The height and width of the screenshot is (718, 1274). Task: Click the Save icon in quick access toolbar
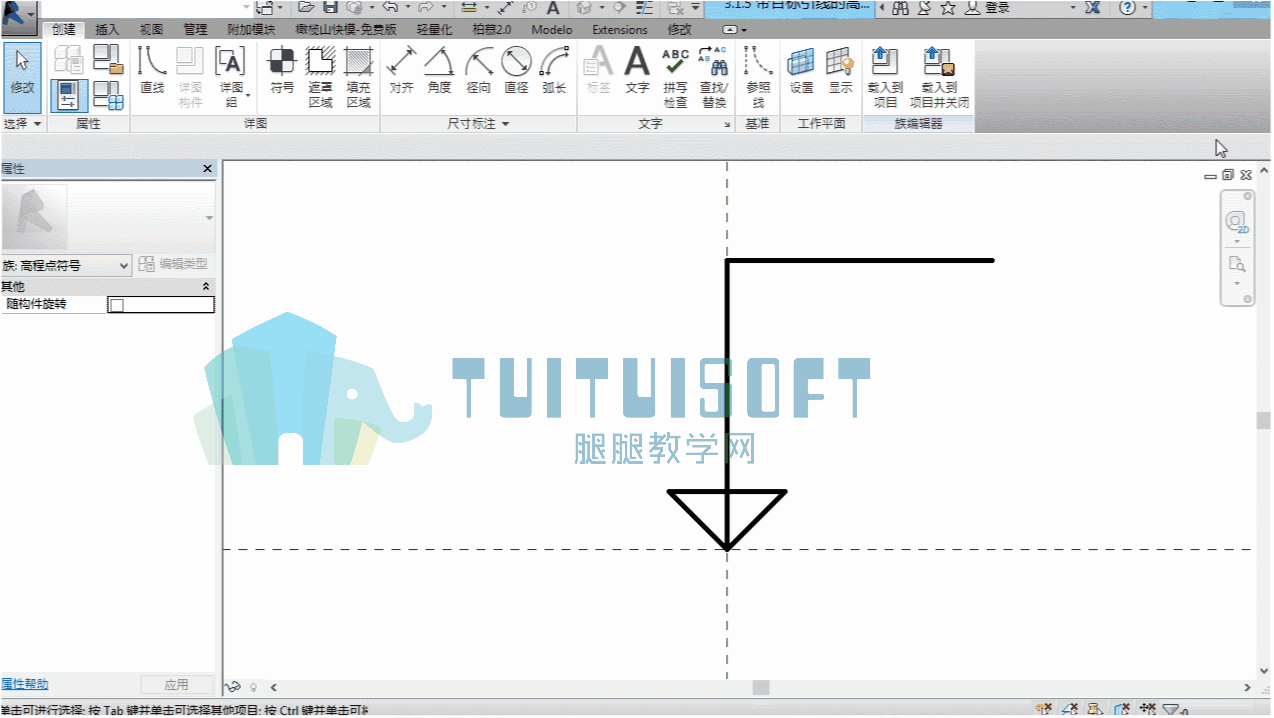point(329,8)
